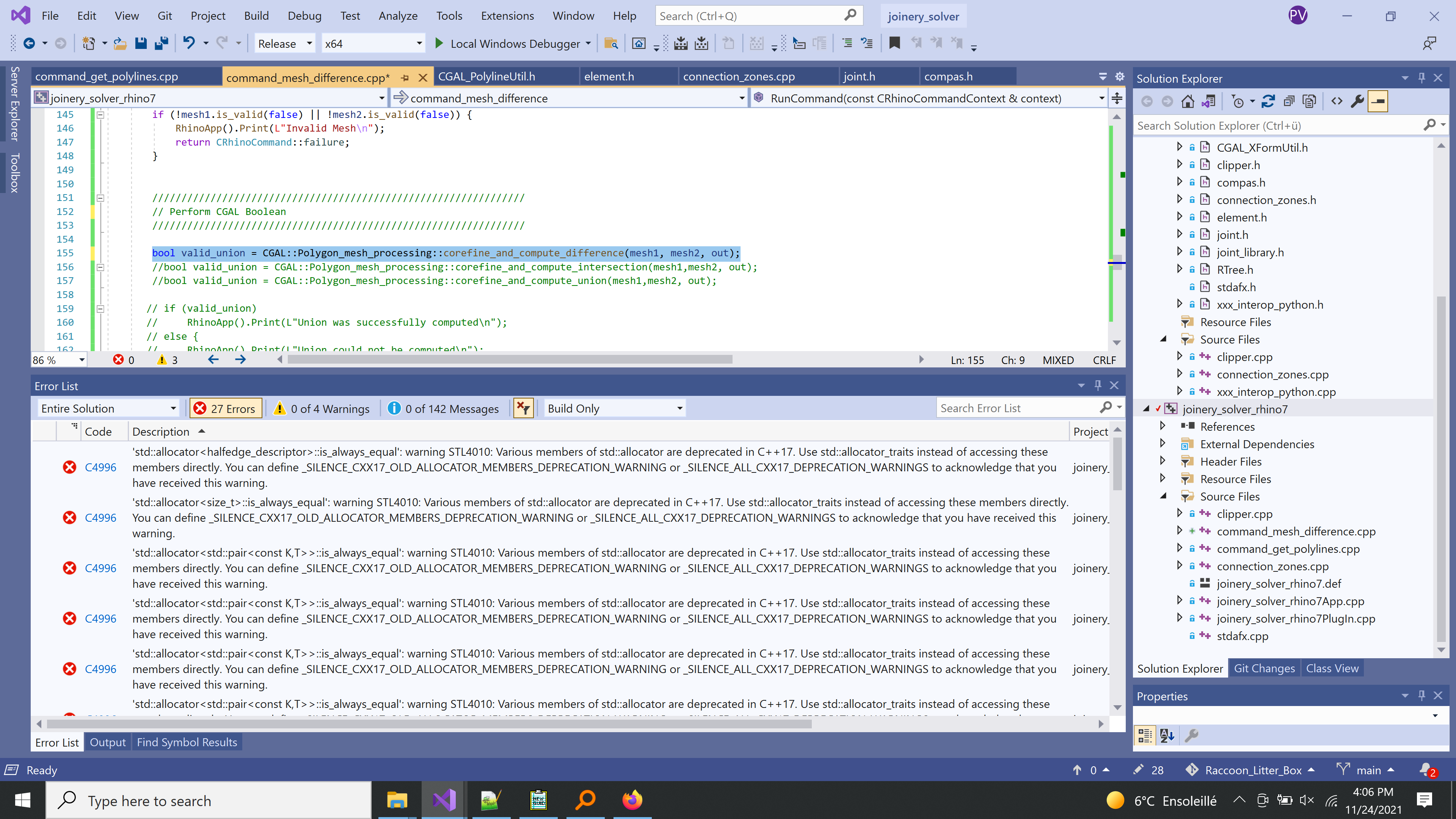Toggle the 27 Errors filter
This screenshot has height=819, width=1456.
[226, 408]
